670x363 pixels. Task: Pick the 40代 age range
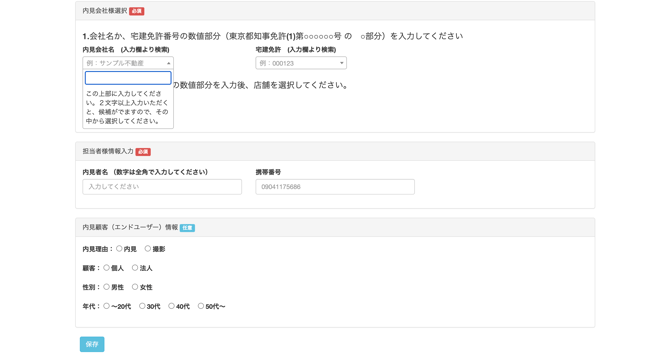[x=171, y=306]
